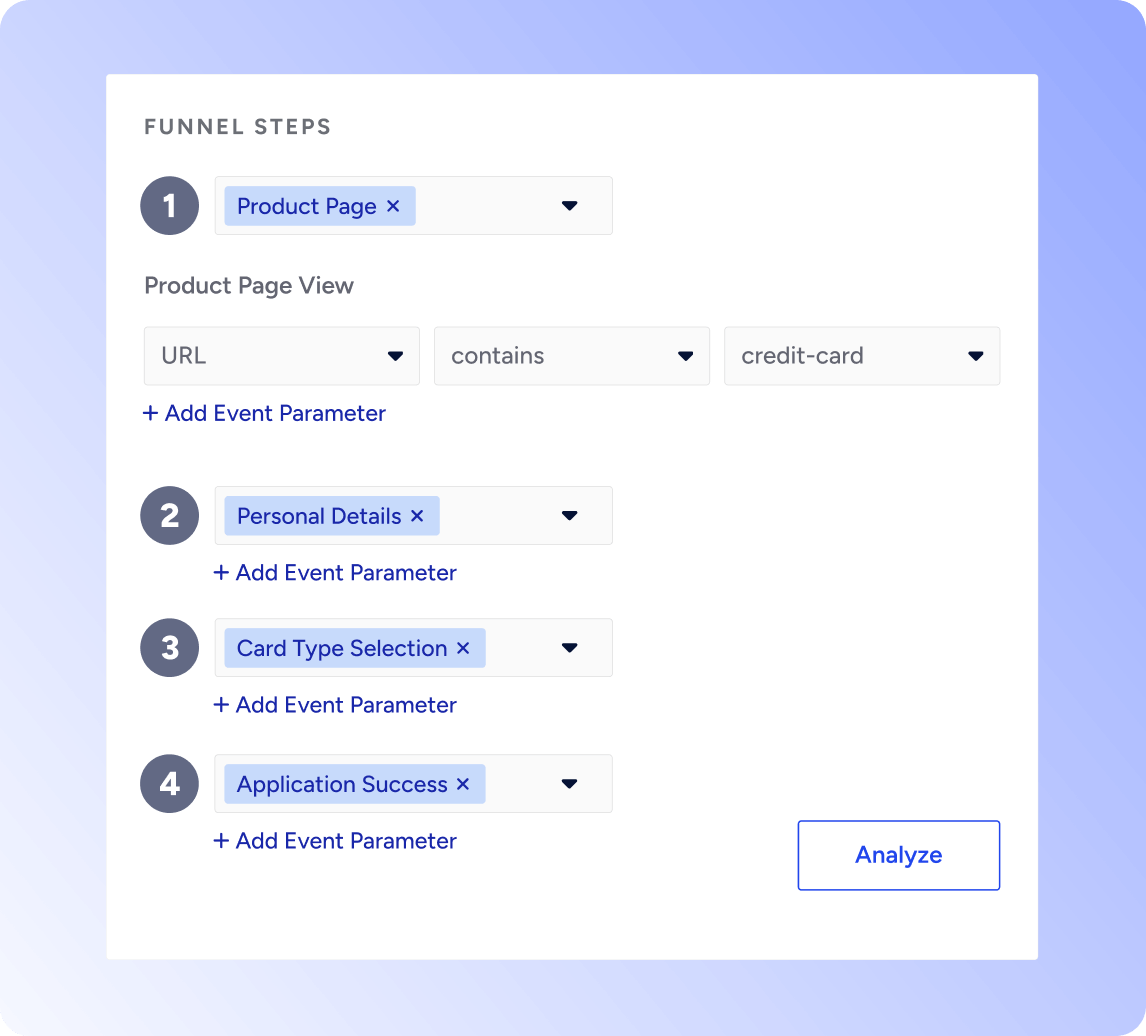
Task: Expand the step 3 event dropdown arrow
Action: coord(570,648)
